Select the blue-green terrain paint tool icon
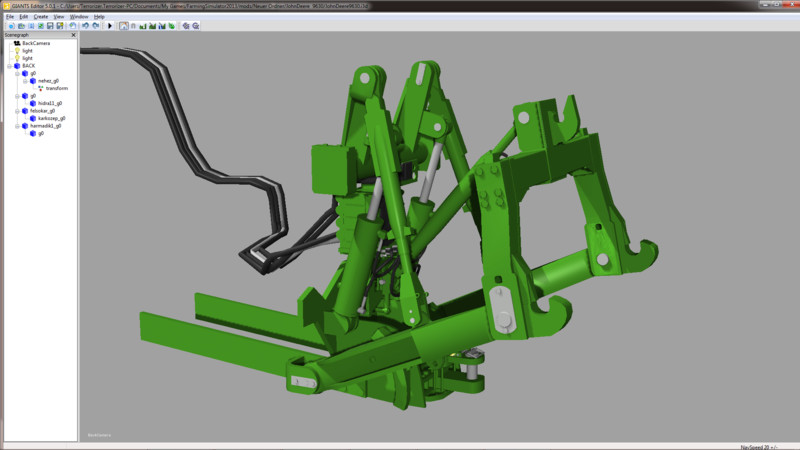 [x=162, y=26]
